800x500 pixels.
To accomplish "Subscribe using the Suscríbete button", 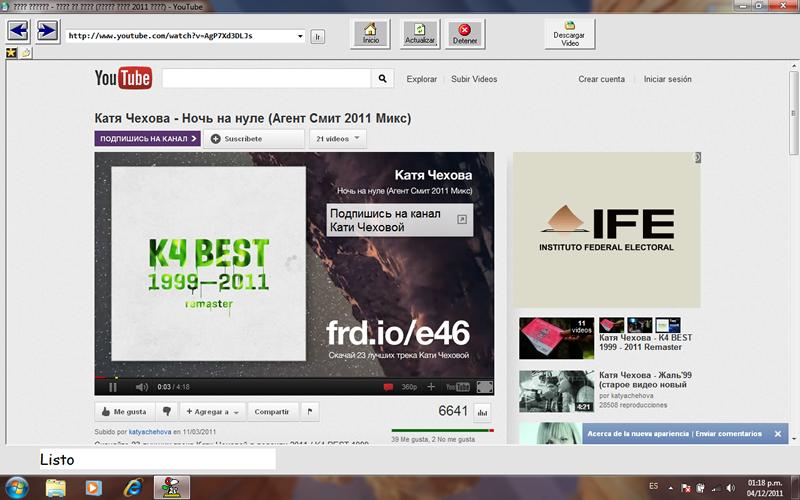I will [x=254, y=139].
